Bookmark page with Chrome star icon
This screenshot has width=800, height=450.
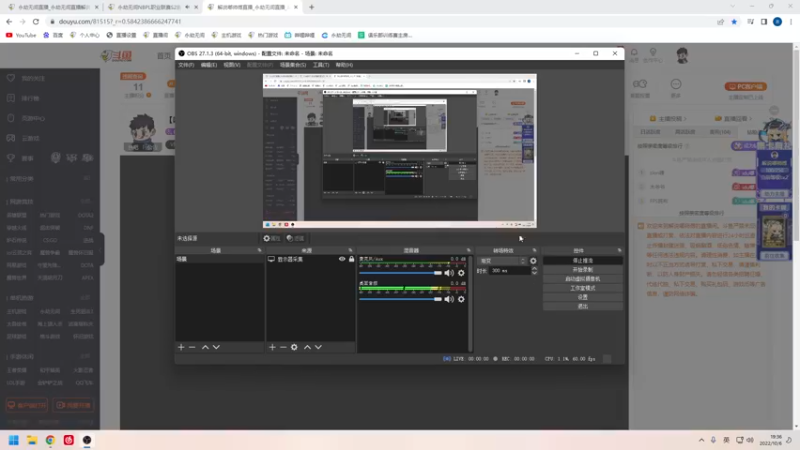point(734,21)
